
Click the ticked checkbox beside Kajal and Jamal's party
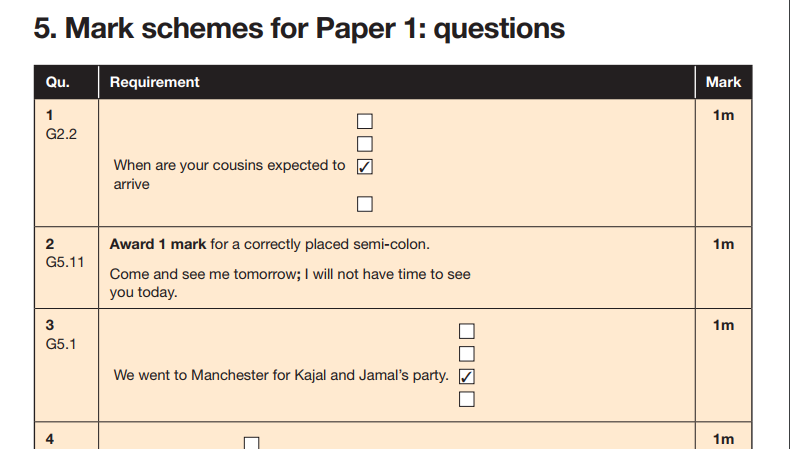(466, 377)
